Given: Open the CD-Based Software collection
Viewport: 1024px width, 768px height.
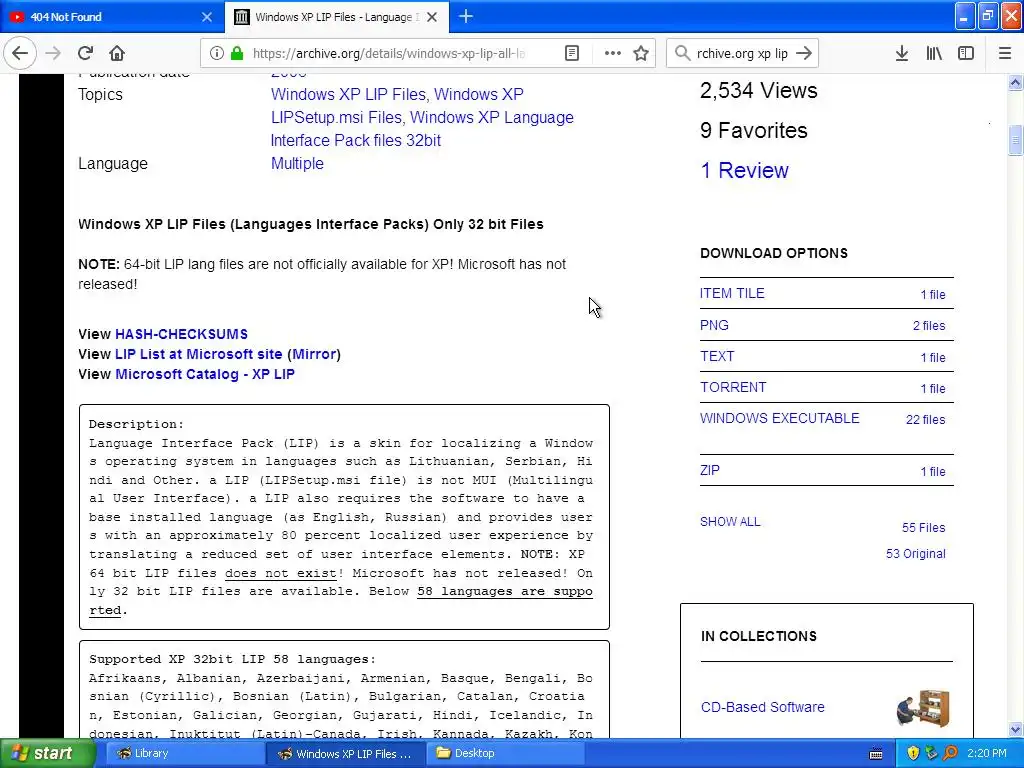Looking at the screenshot, I should (x=762, y=707).
